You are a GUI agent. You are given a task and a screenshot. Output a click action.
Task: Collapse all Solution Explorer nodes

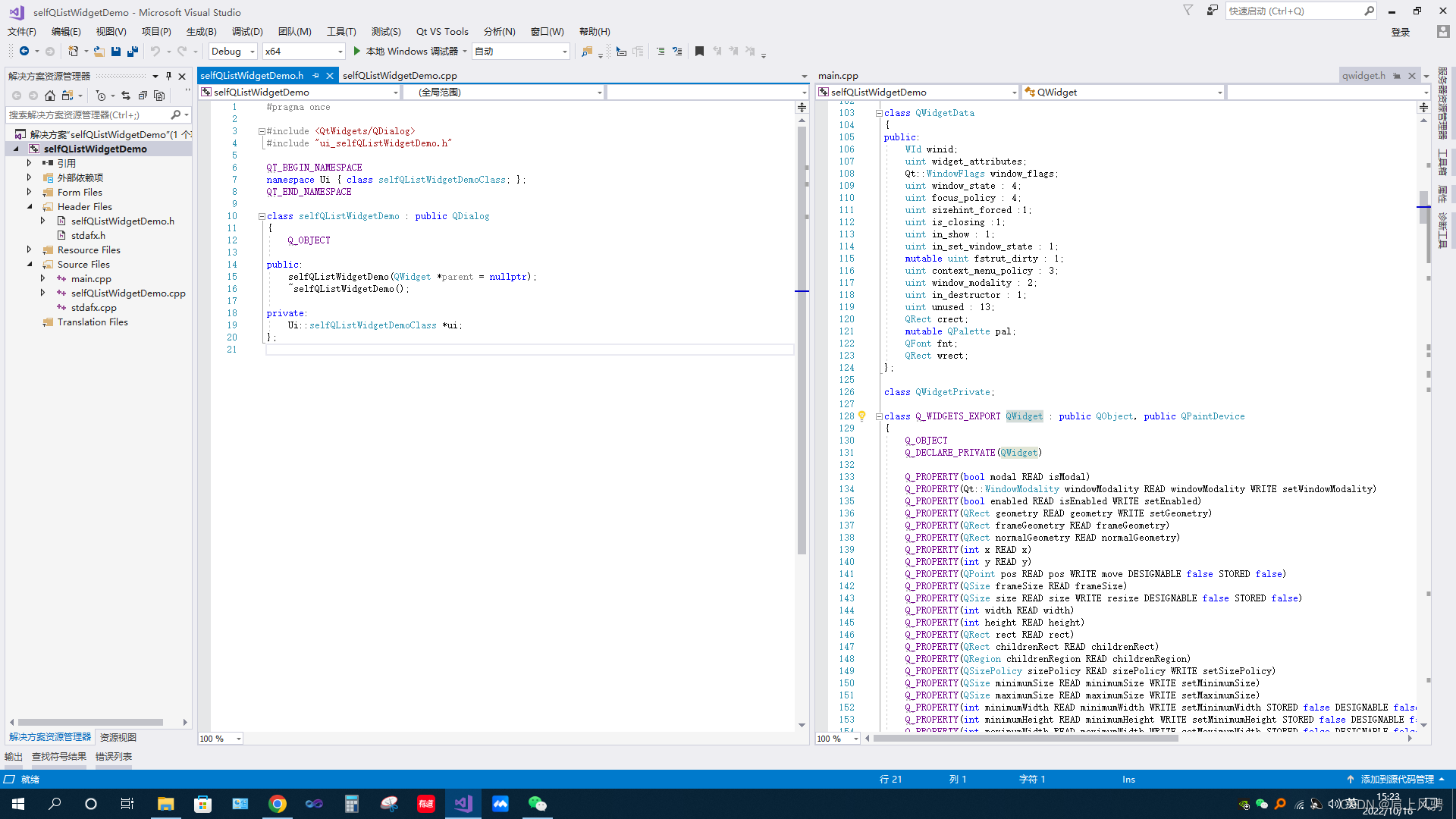pos(143,95)
